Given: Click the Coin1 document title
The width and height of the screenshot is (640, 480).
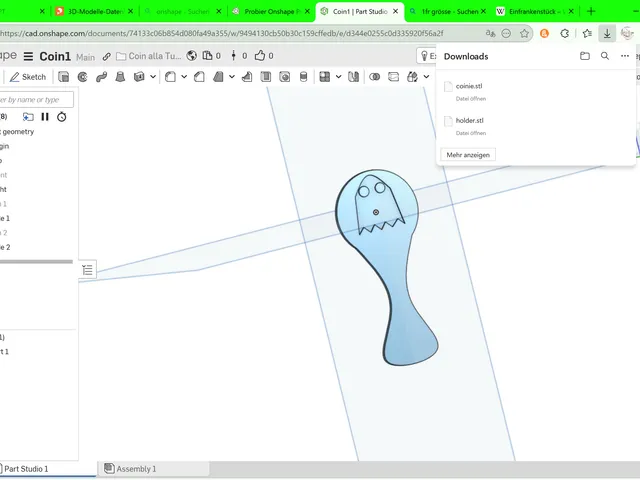Looking at the screenshot, I should pos(55,56).
